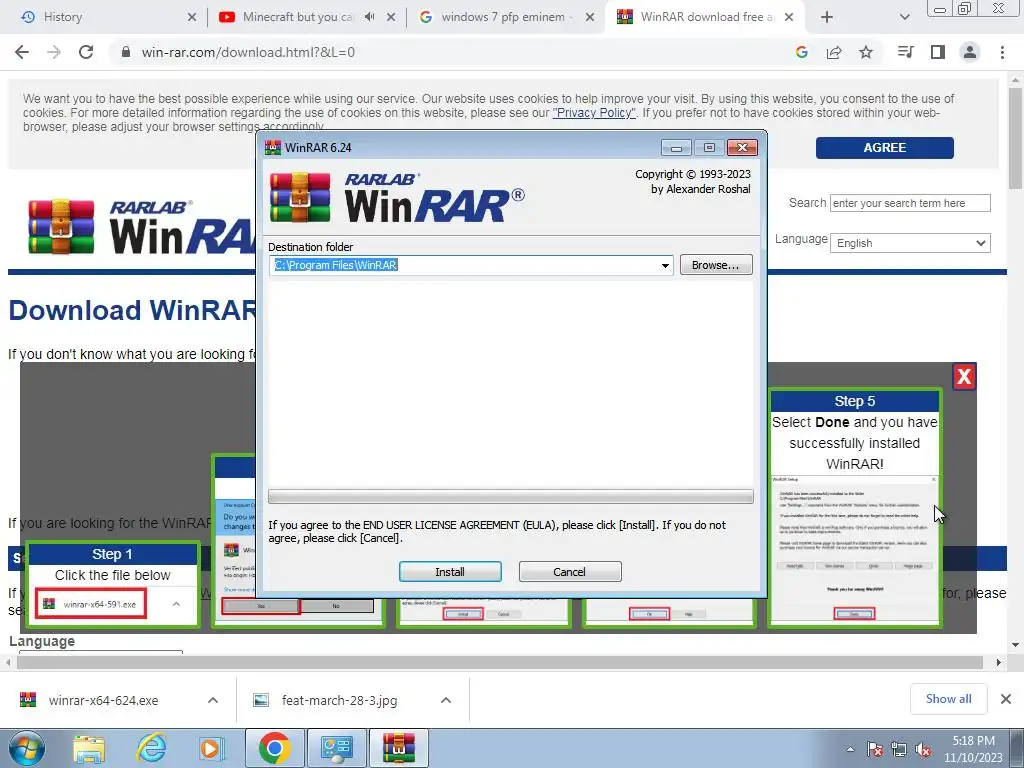
Task: Mute the Minecraft tab via speaker icon
Action: (370, 17)
